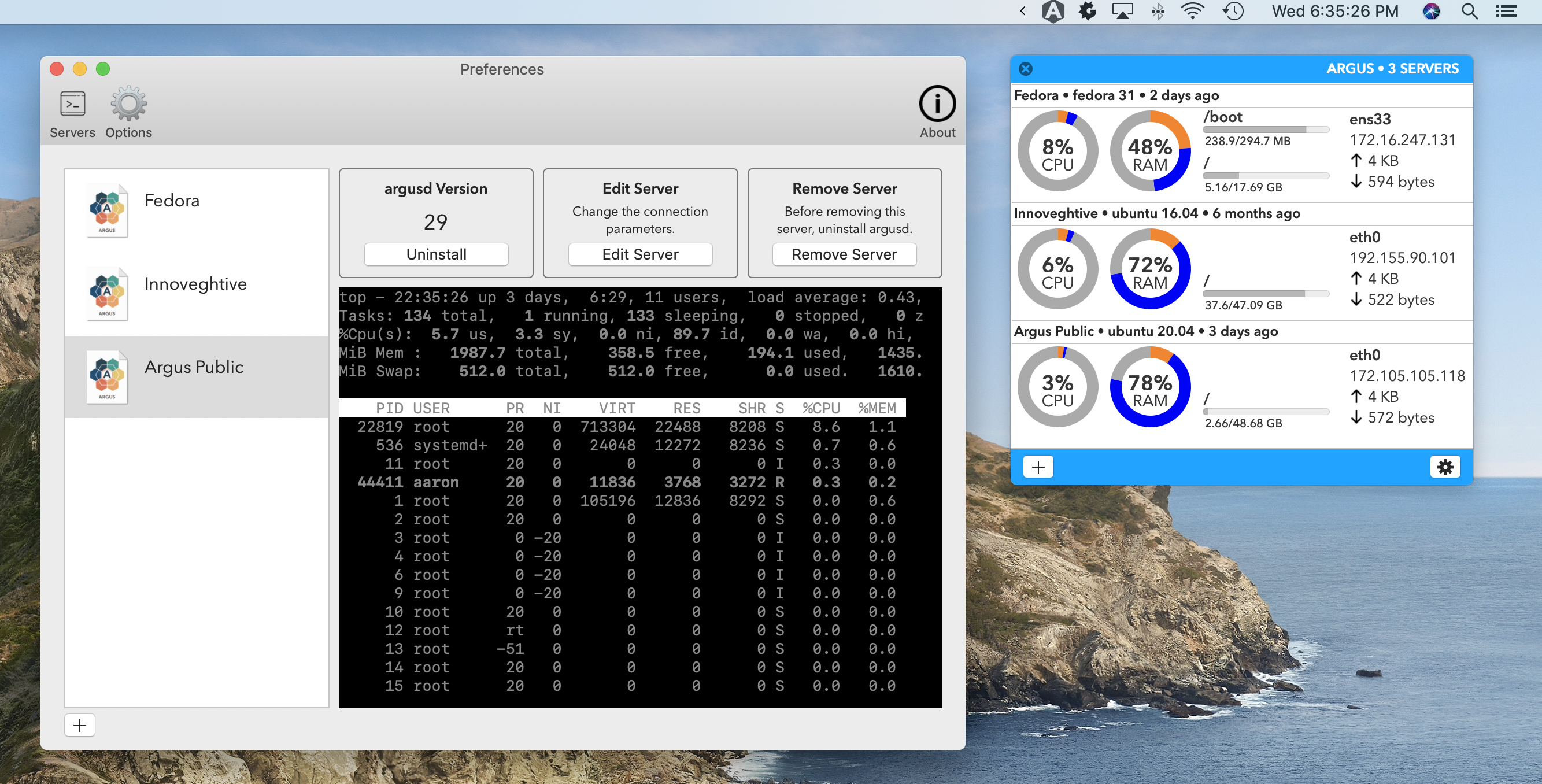Click the Remove Server button
Viewport: 1542px width, 784px height.
coord(844,254)
